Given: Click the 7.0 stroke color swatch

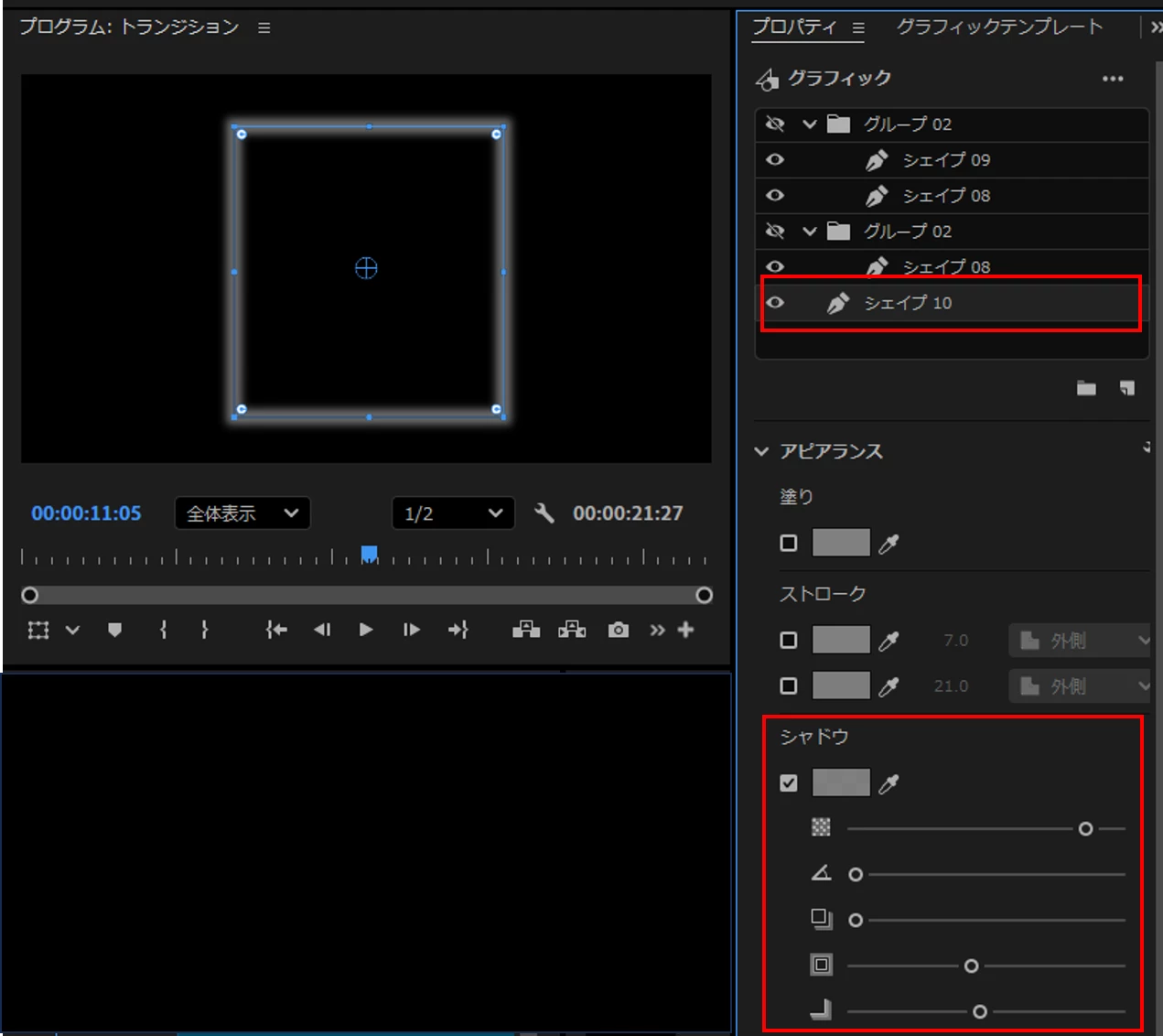Looking at the screenshot, I should pos(841,640).
